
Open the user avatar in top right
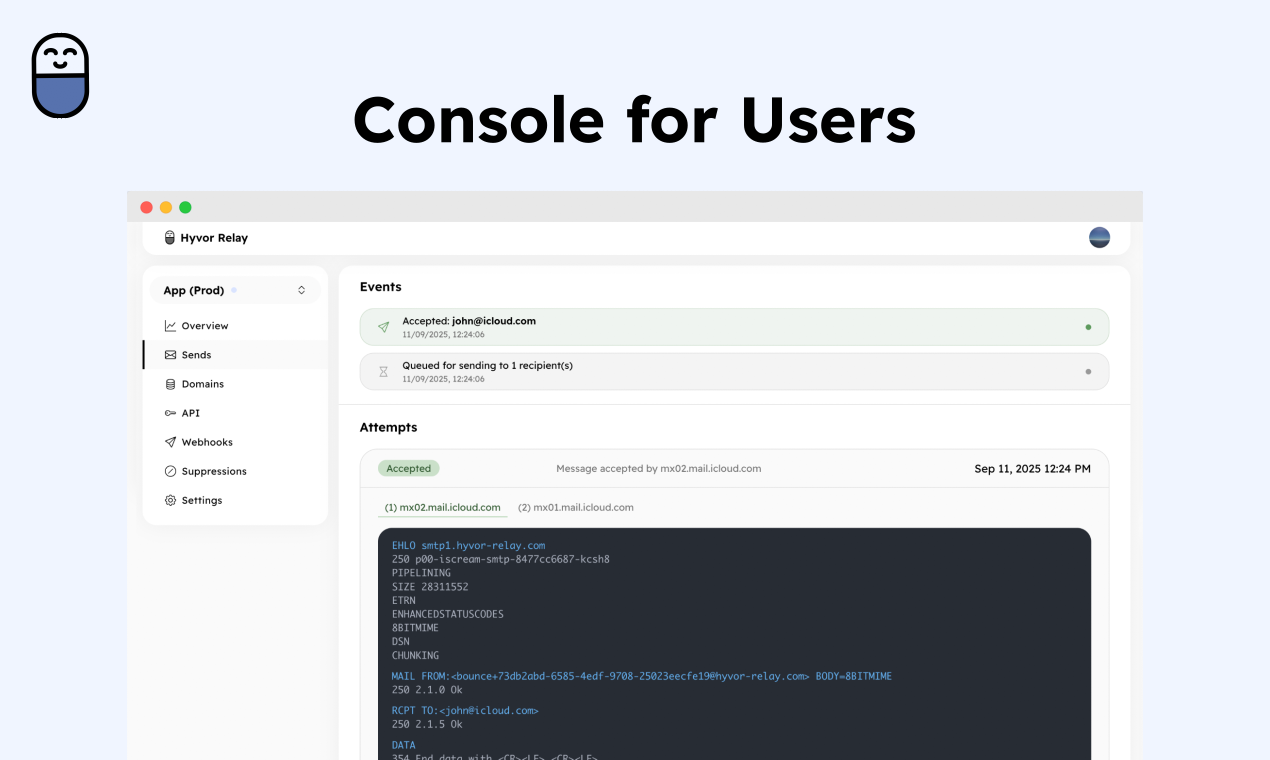[1099, 237]
